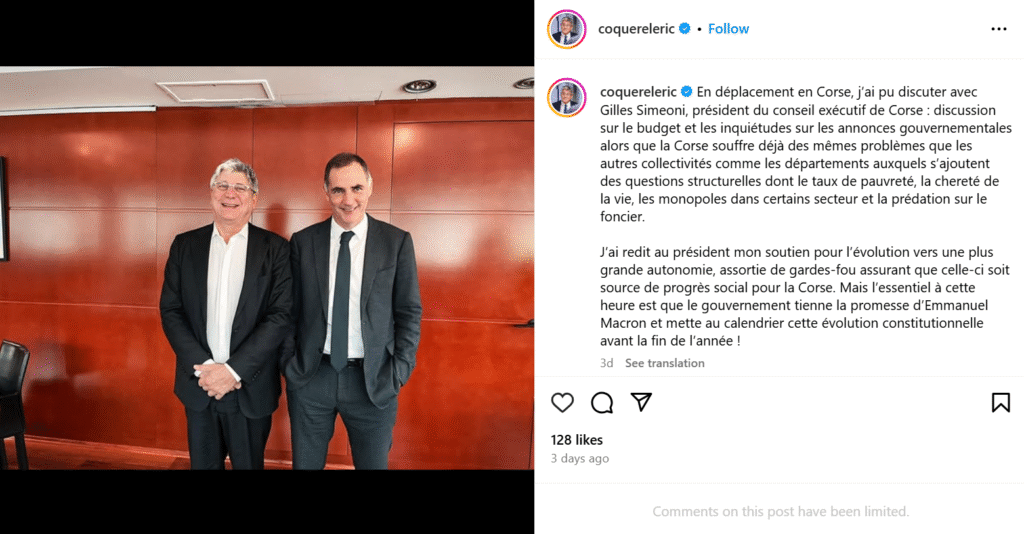1024x534 pixels.
Task: Click coquereleric username in the caption
Action: tap(638, 92)
